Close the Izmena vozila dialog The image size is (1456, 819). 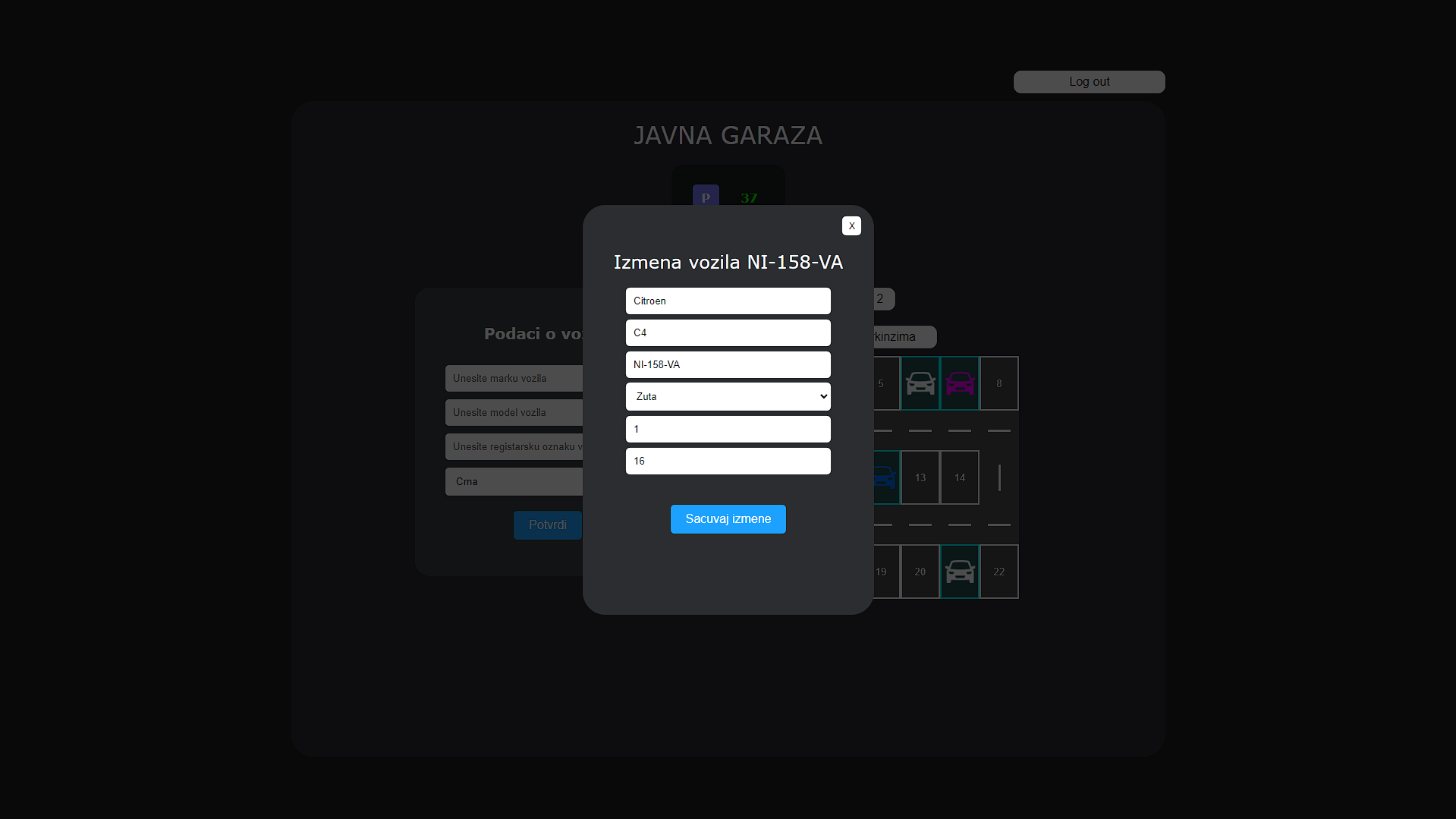(851, 225)
